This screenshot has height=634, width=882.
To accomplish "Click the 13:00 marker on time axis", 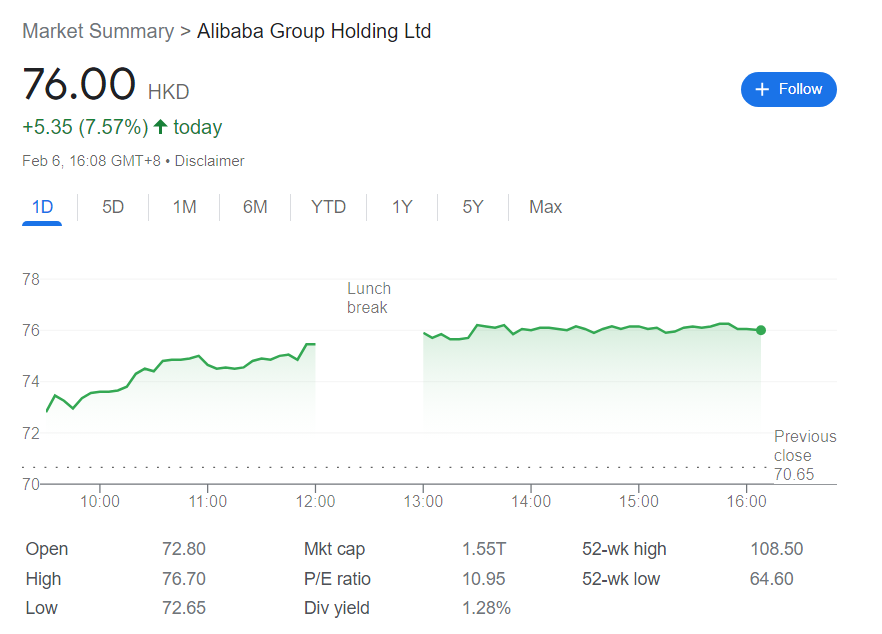I will click(x=423, y=501).
